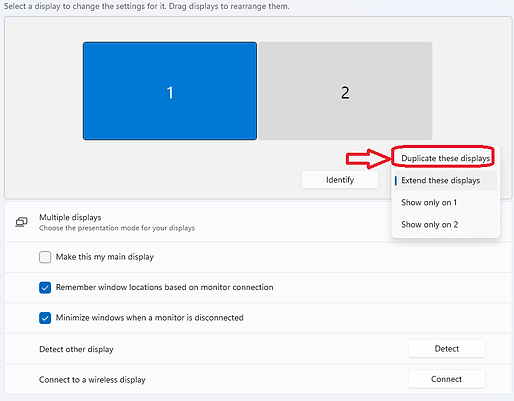Select display 1 in the arrangement preview
This screenshot has height=401, width=514.
170,91
